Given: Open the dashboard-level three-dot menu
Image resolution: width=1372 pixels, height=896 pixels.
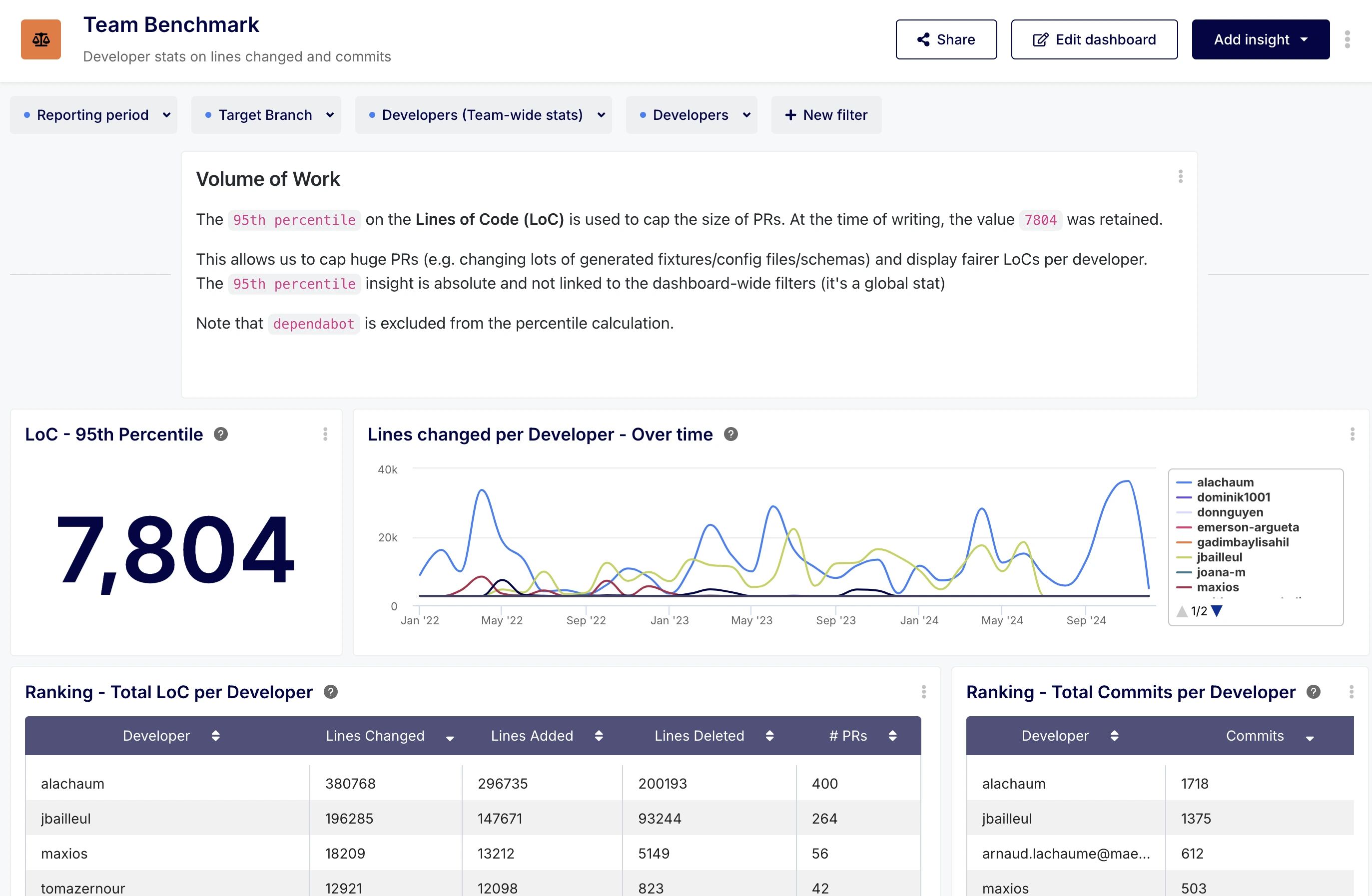Looking at the screenshot, I should (x=1347, y=39).
